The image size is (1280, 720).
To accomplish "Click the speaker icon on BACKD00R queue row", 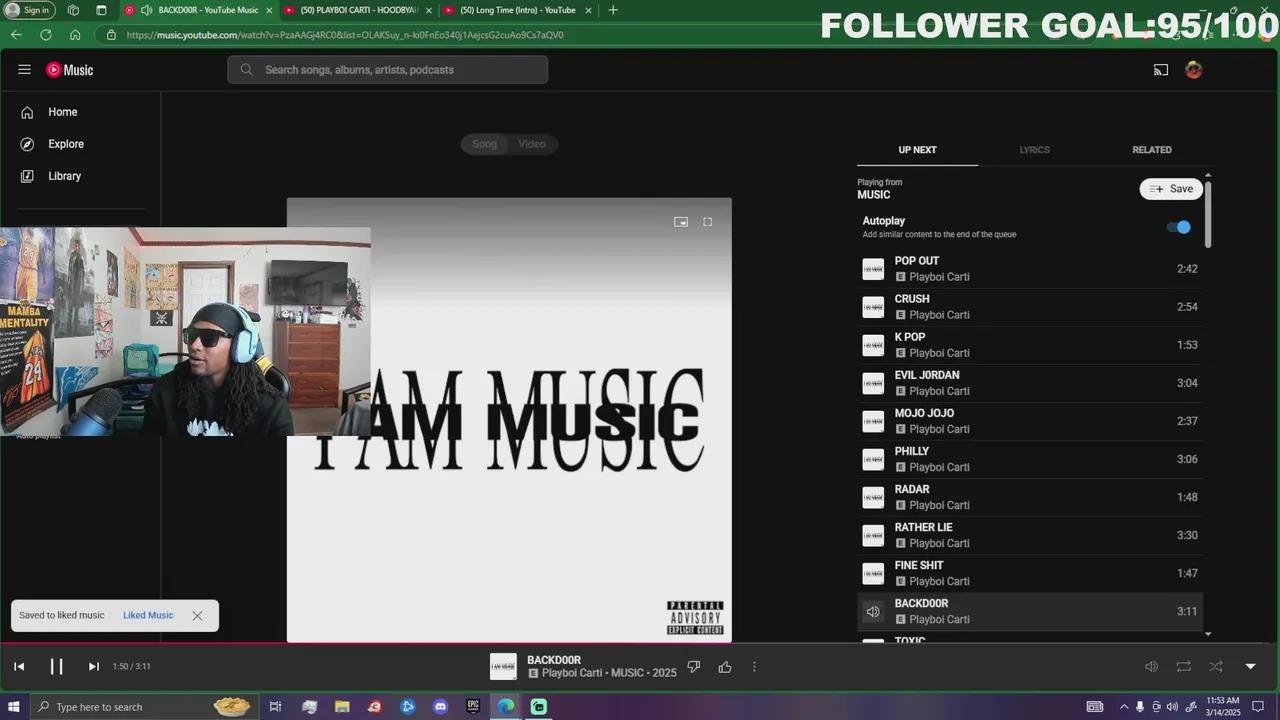I will coord(873,612).
